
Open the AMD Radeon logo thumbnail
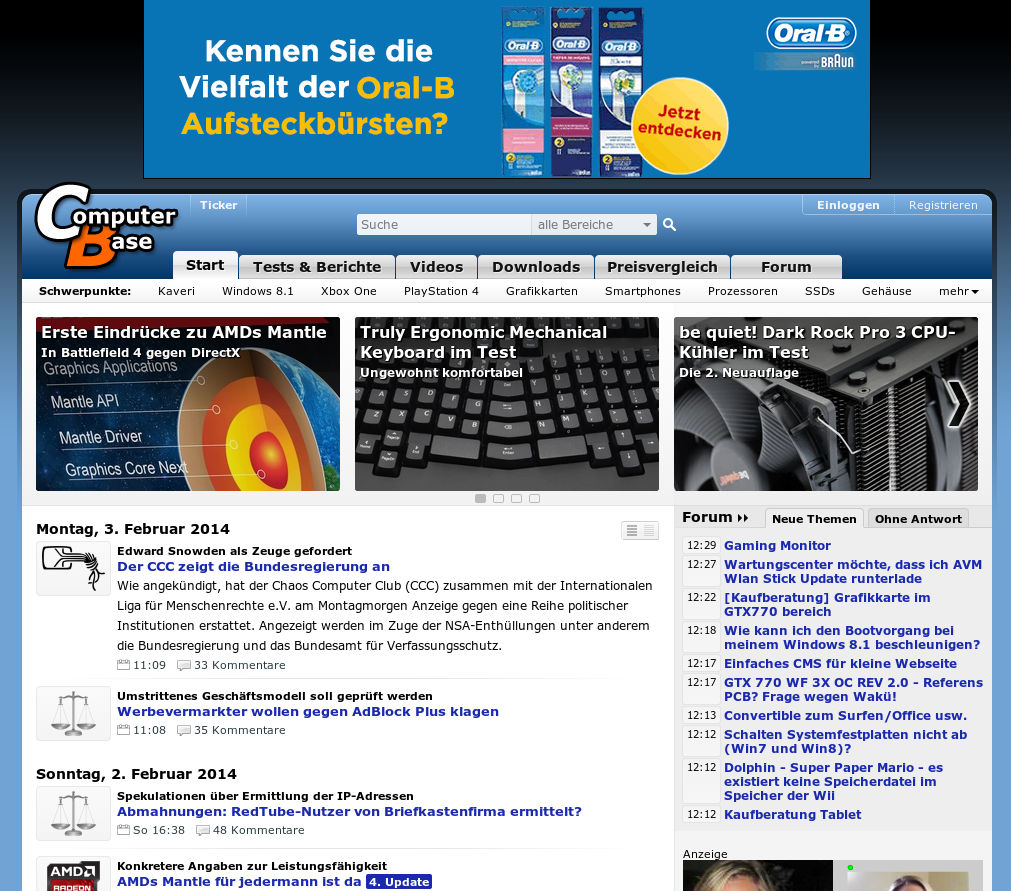coord(73,875)
